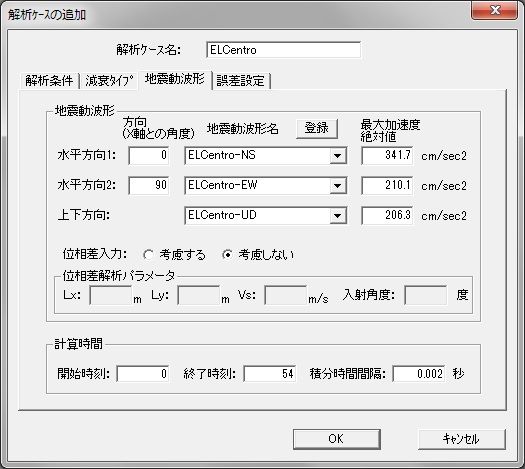Click the 開始時刻 input field
The width and height of the screenshot is (525, 469).
click(x=143, y=374)
